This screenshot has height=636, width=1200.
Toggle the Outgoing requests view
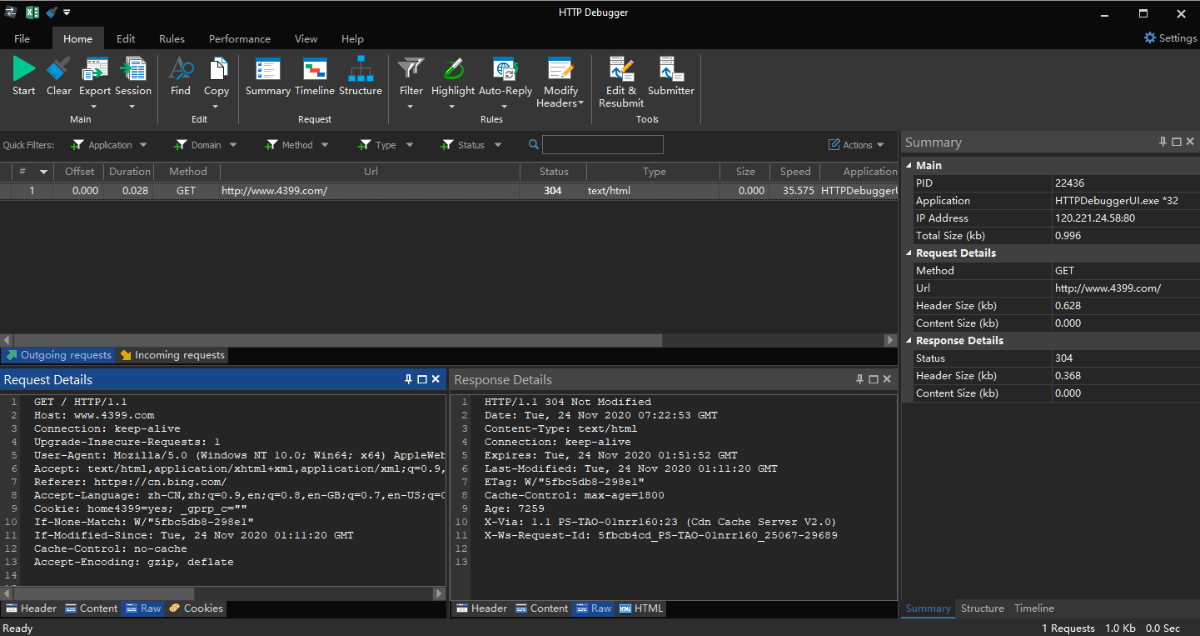[x=58, y=355]
